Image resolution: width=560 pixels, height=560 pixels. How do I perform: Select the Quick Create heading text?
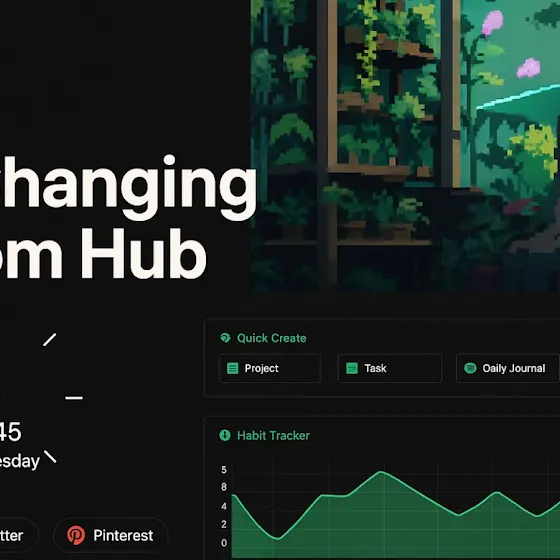point(271,338)
